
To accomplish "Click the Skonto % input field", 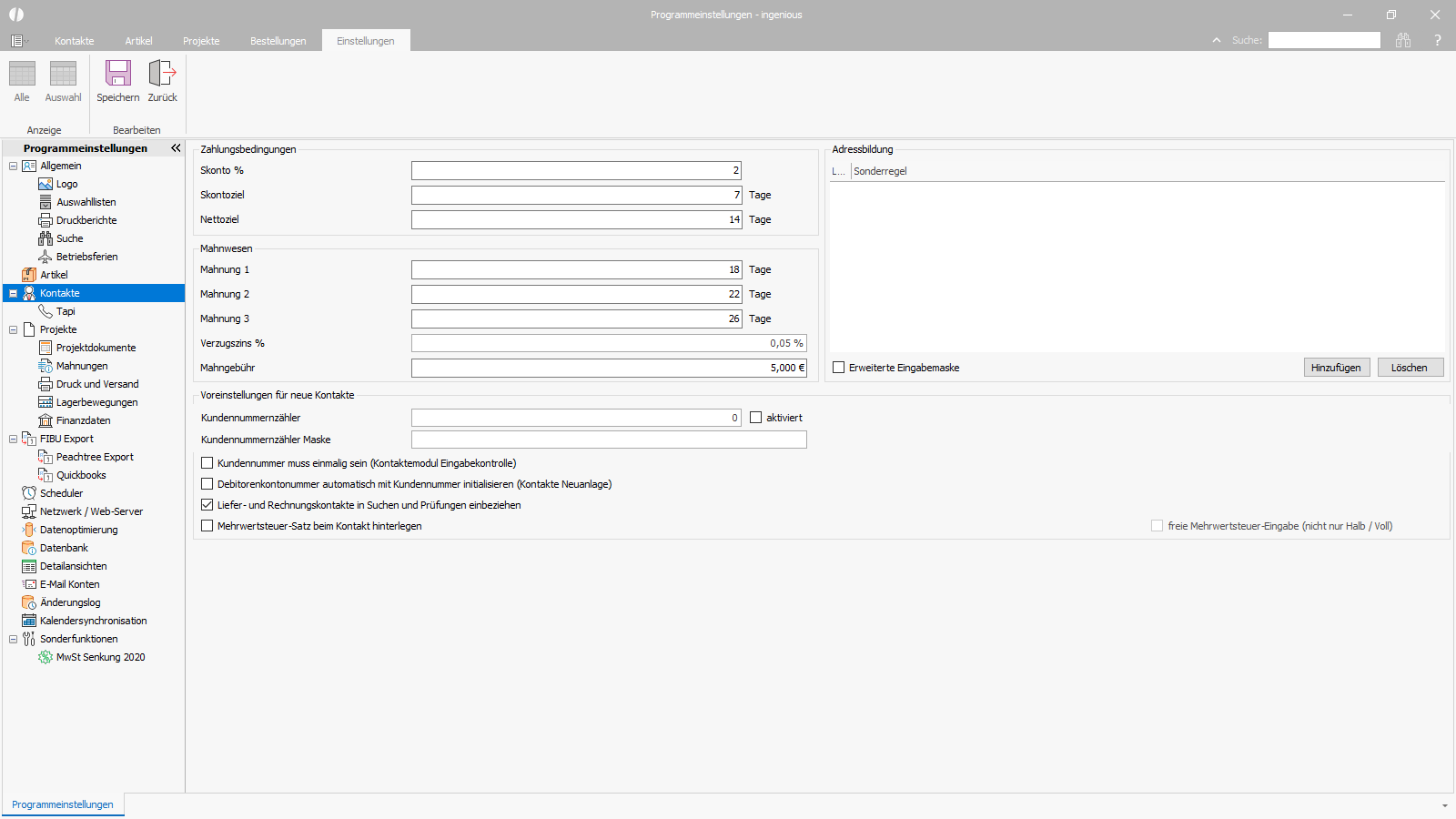I will (x=576, y=170).
